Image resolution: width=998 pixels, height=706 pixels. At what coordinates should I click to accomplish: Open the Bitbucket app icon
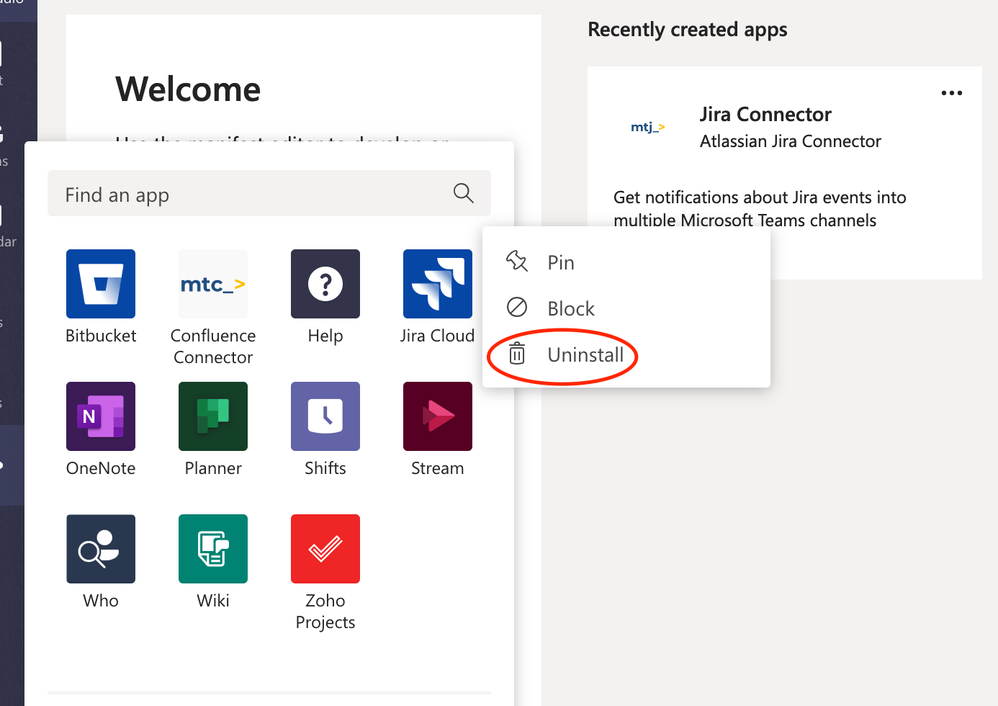[x=100, y=284]
